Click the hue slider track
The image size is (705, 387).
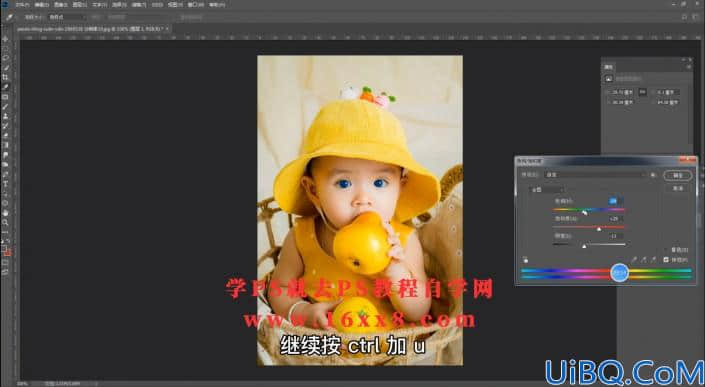[589, 209]
